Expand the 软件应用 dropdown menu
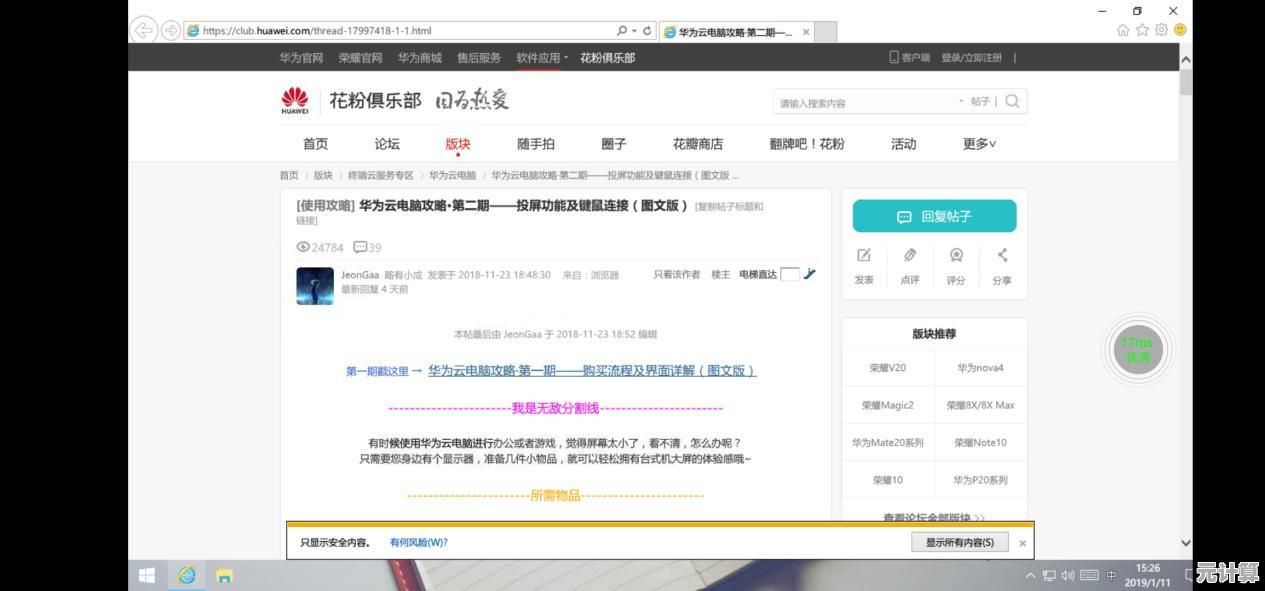The image size is (1265, 591). tap(542, 58)
